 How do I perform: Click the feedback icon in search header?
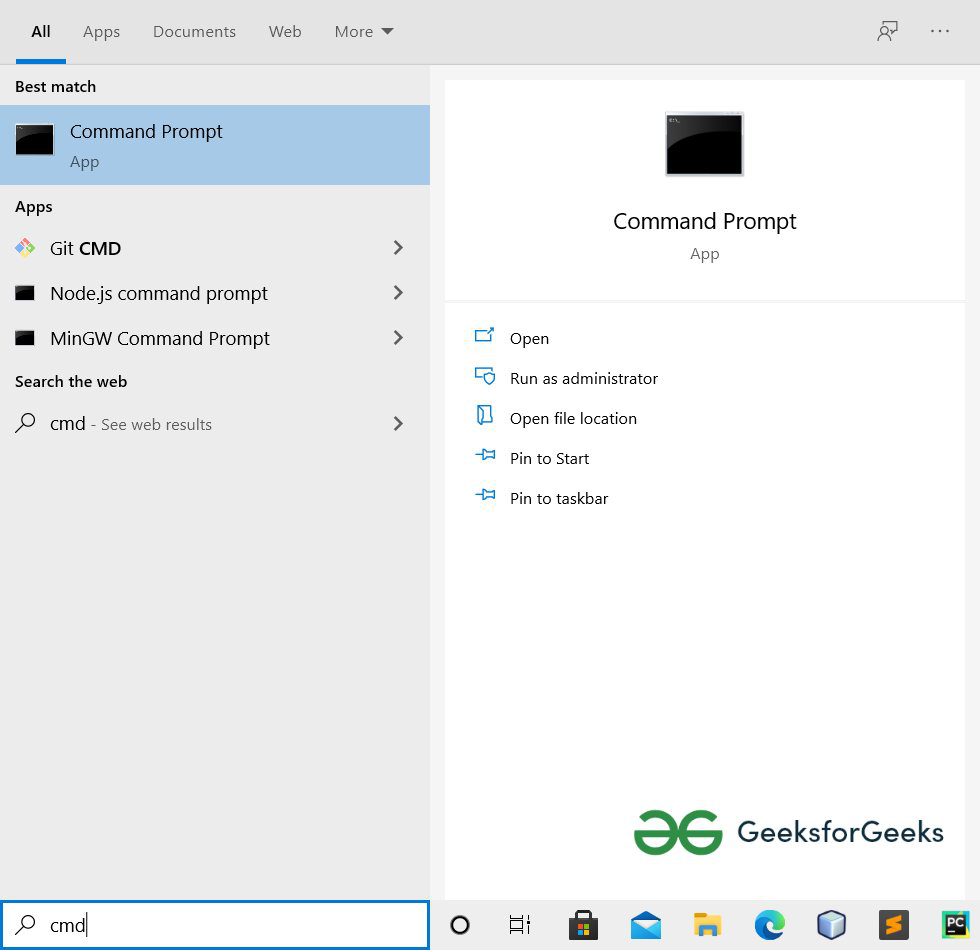887,31
